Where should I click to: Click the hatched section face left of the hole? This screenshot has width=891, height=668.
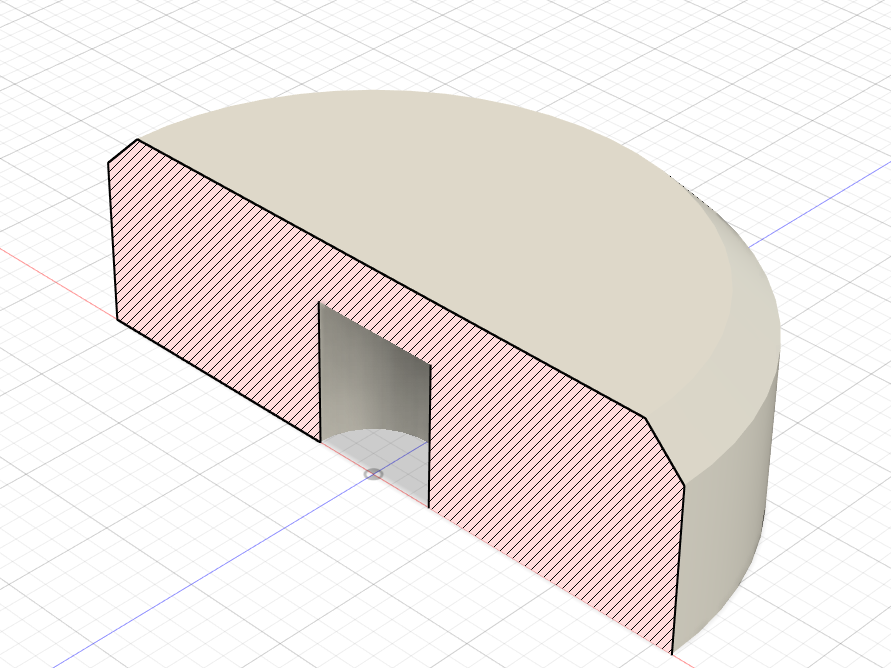click(x=216, y=284)
